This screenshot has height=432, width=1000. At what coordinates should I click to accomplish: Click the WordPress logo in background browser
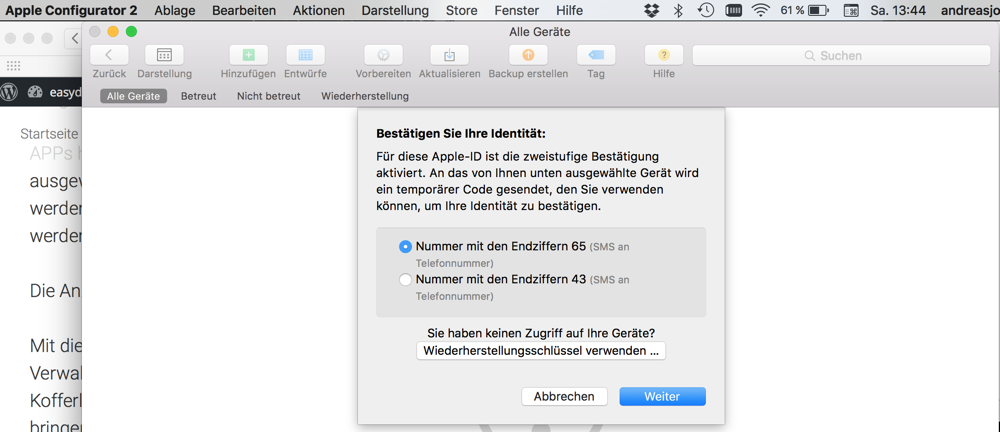9,92
